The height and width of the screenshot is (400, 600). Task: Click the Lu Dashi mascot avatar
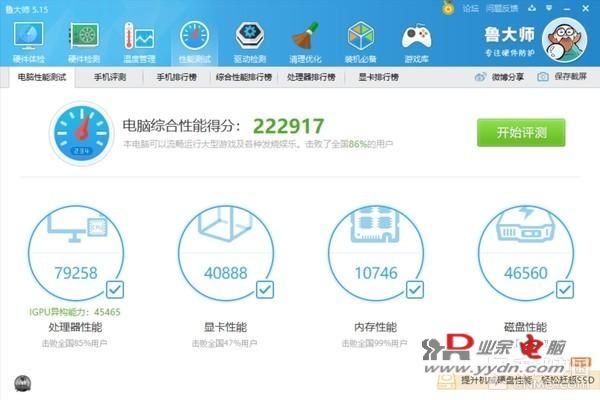coord(564,40)
